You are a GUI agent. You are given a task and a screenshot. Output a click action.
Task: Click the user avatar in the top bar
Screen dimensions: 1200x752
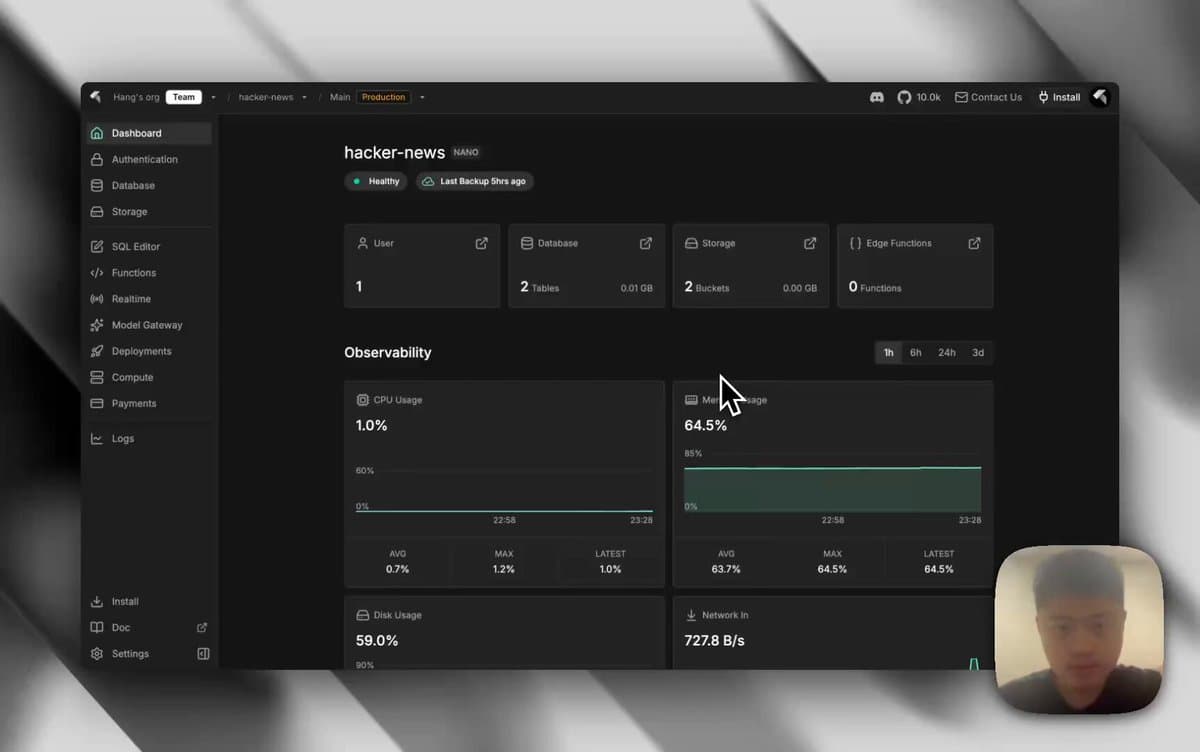pyautogui.click(x=1100, y=97)
